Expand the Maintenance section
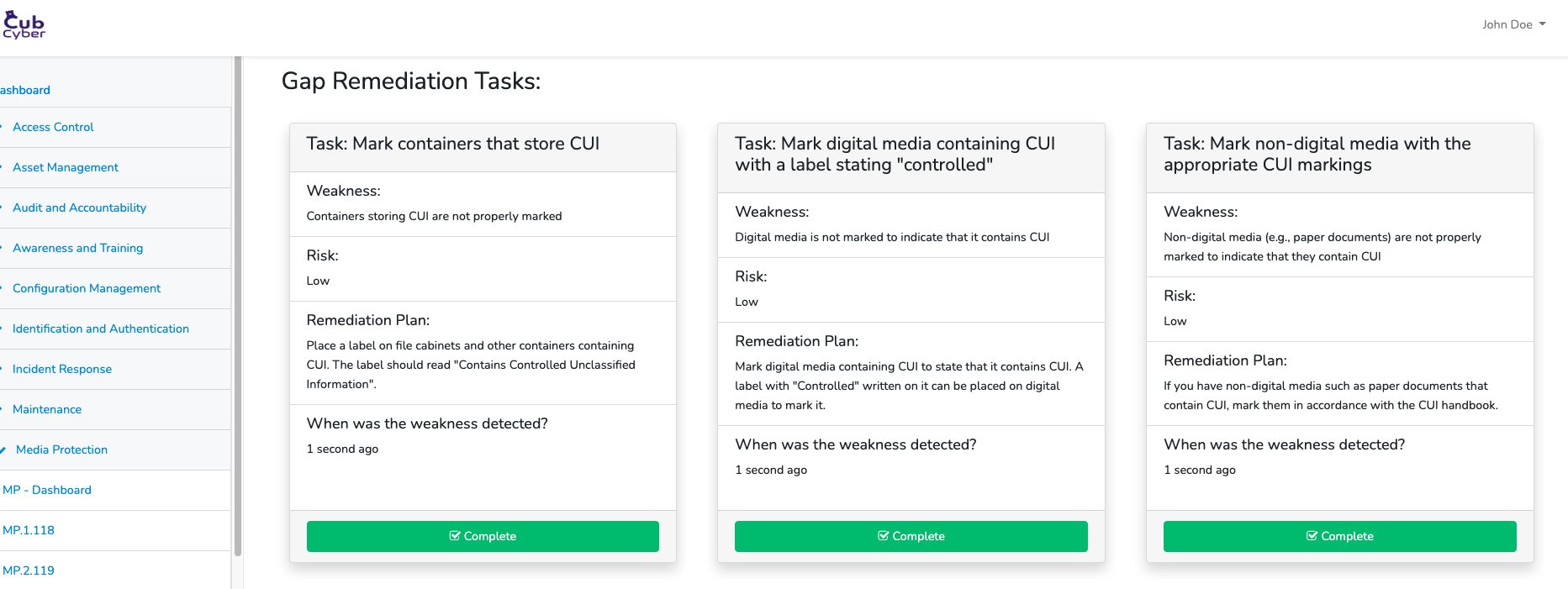 click(47, 409)
